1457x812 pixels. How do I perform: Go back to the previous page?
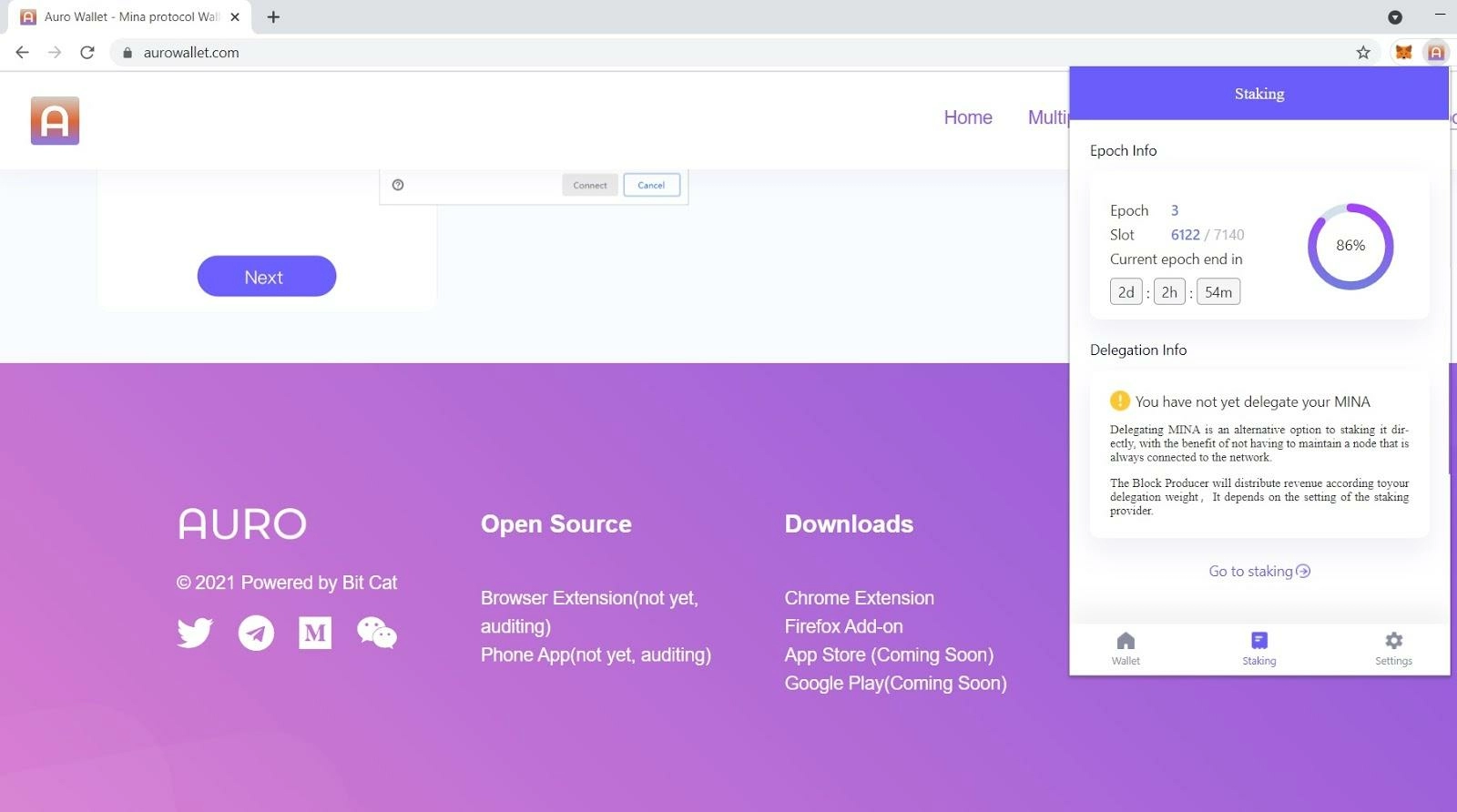[x=22, y=52]
